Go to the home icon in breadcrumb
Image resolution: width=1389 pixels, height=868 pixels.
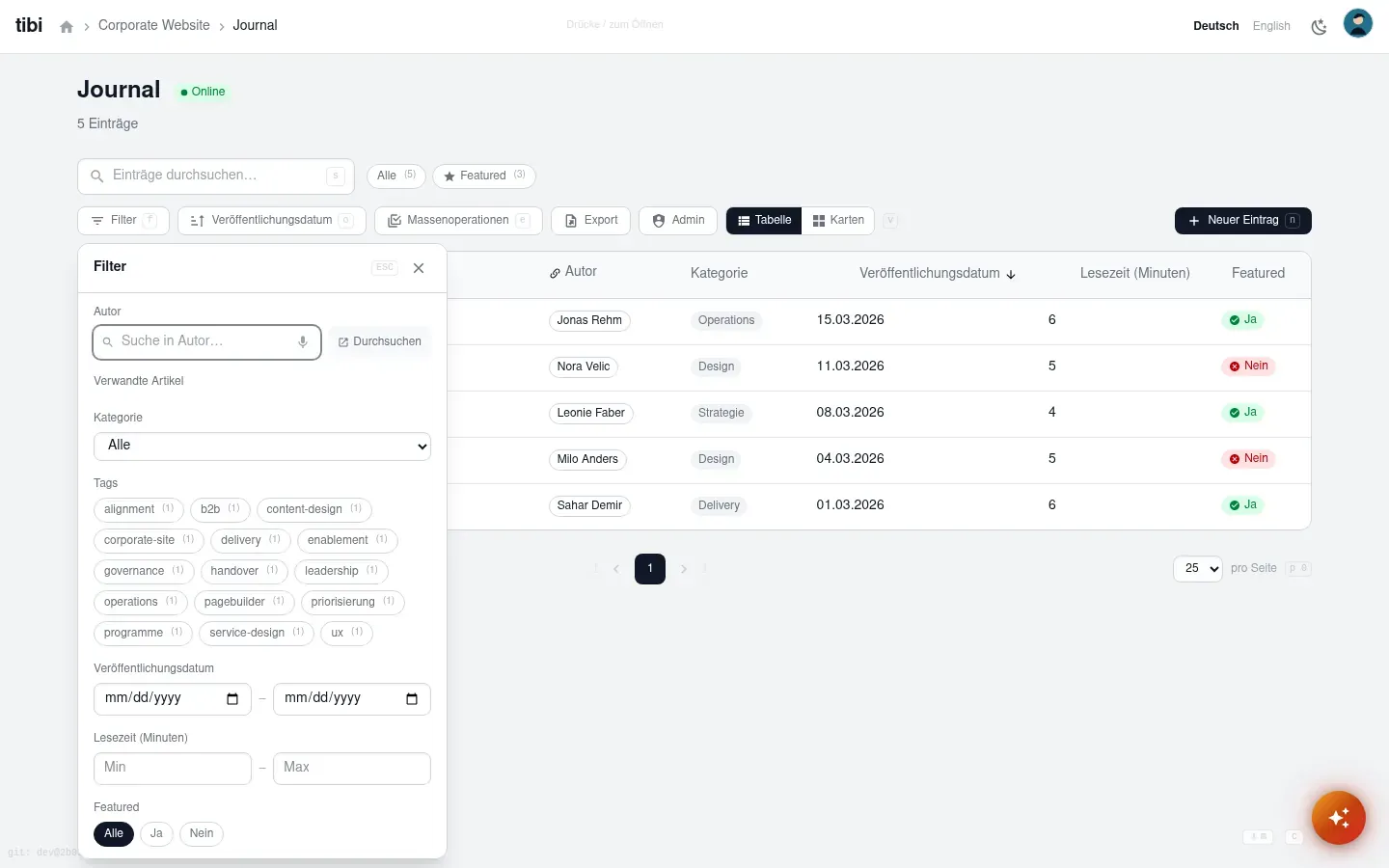(x=67, y=26)
